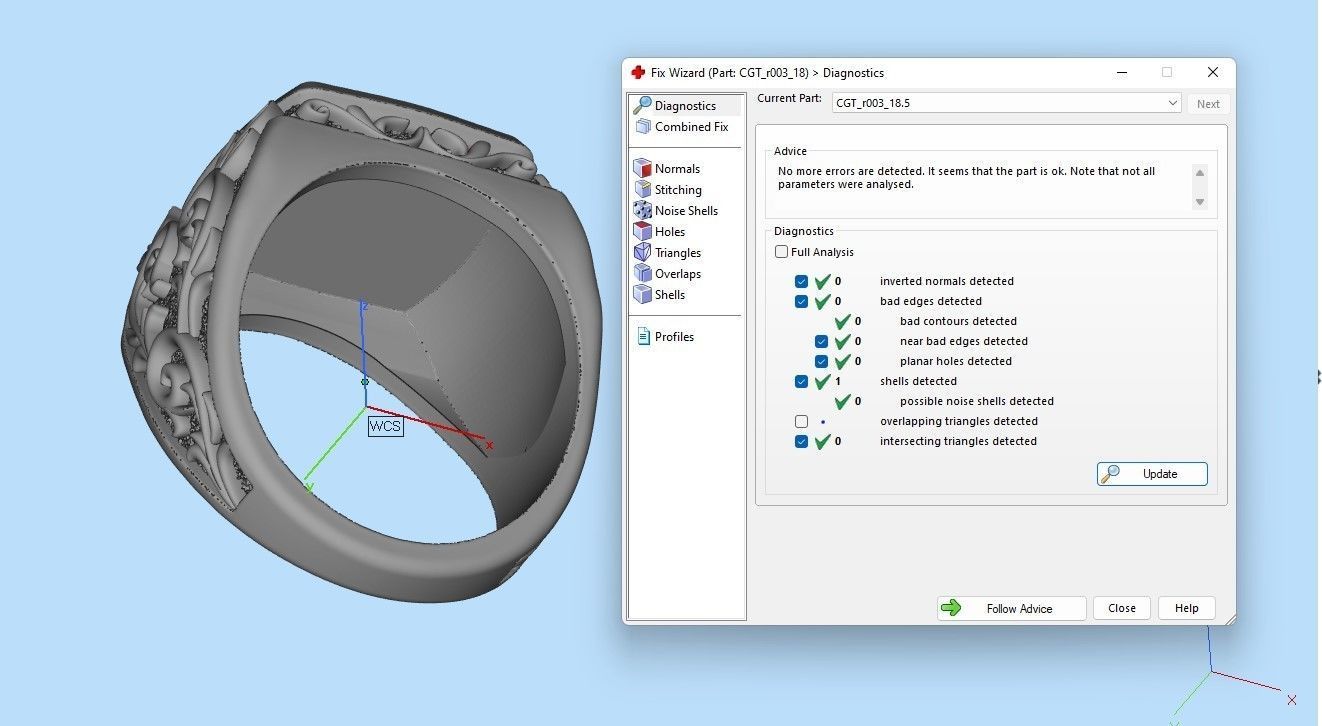Screen dimensions: 1322x726
Task: Click the Triangles icon
Action: click(642, 253)
